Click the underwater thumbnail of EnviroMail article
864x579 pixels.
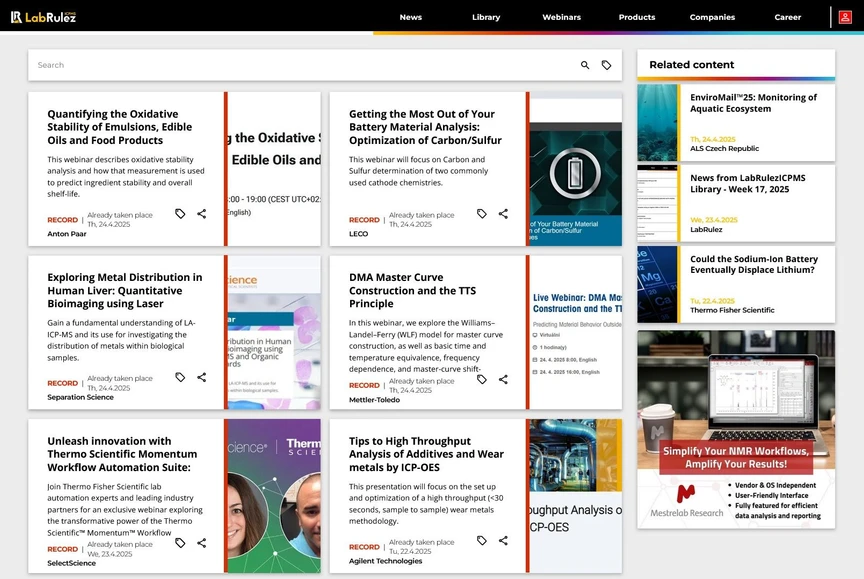(x=657, y=123)
